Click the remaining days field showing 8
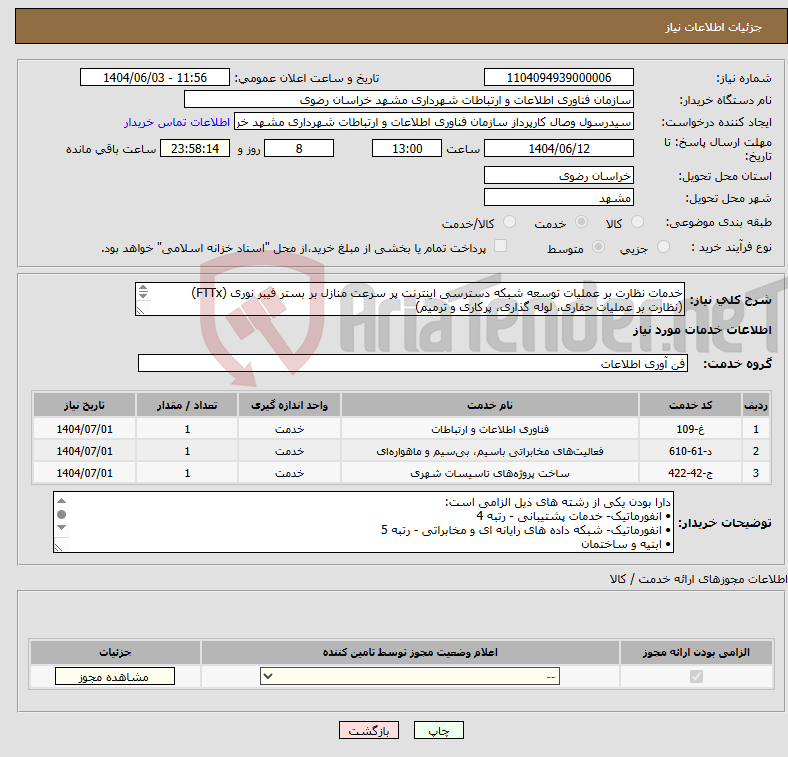Image resolution: width=788 pixels, height=757 pixels. click(299, 149)
